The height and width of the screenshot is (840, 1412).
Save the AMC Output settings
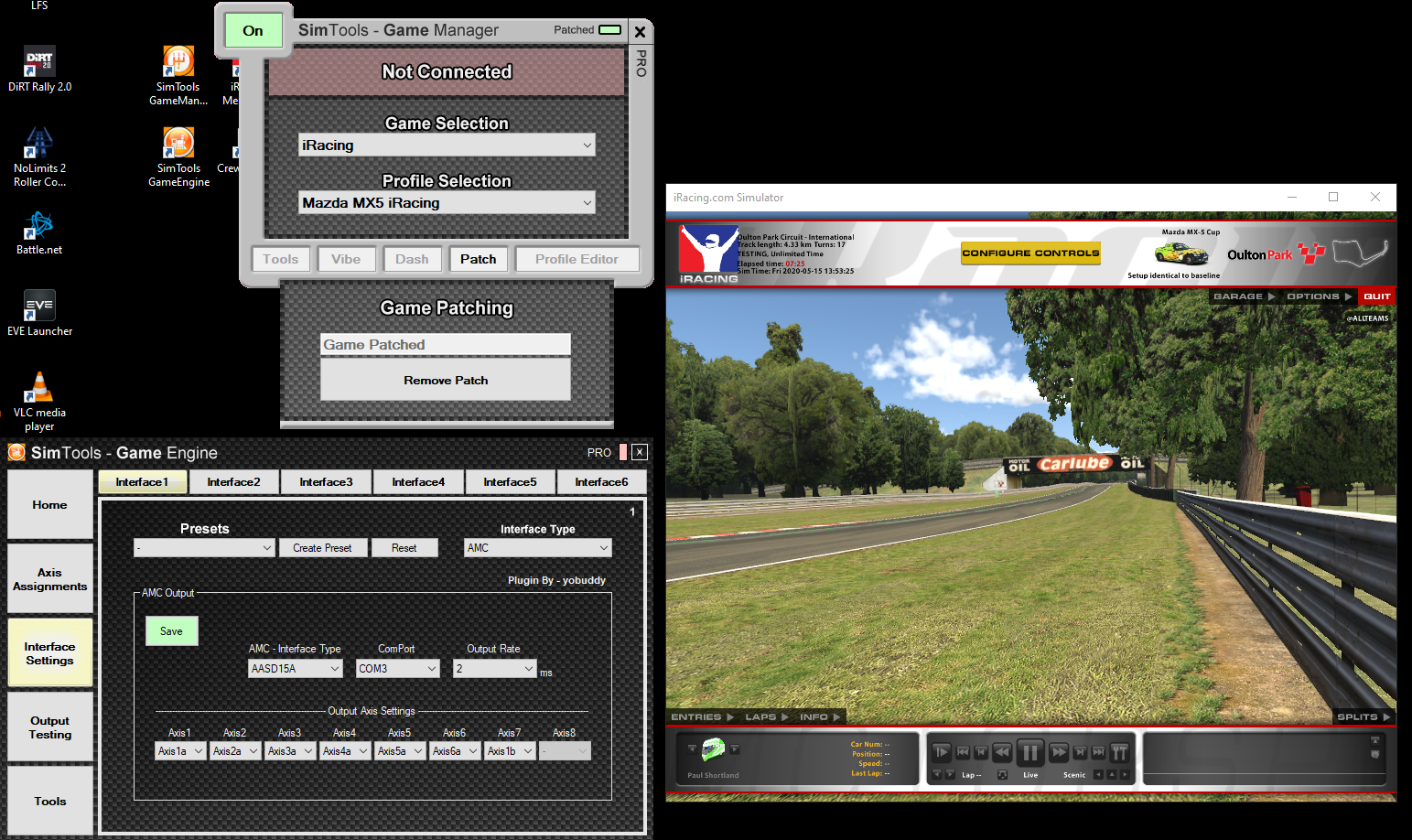[x=171, y=631]
